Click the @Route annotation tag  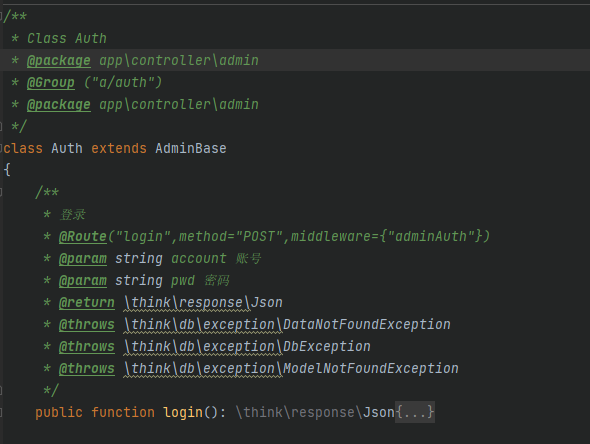(x=83, y=236)
